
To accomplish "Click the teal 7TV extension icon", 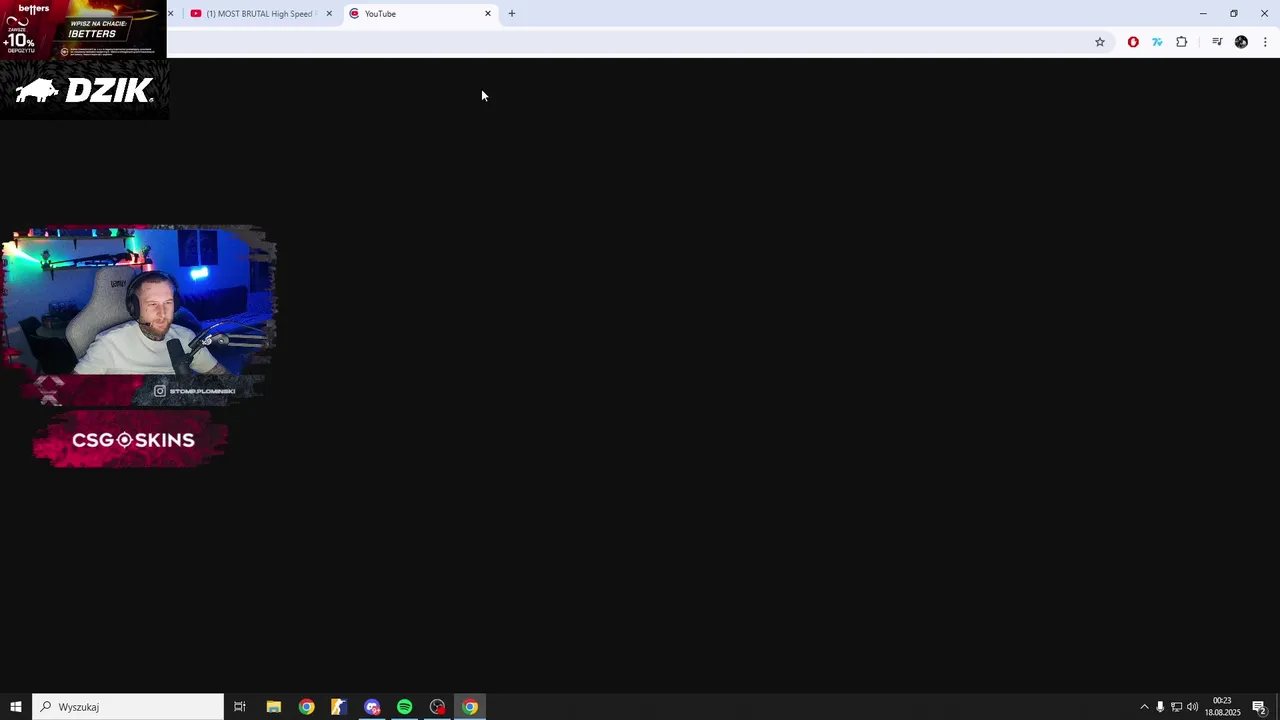I will click(1157, 42).
